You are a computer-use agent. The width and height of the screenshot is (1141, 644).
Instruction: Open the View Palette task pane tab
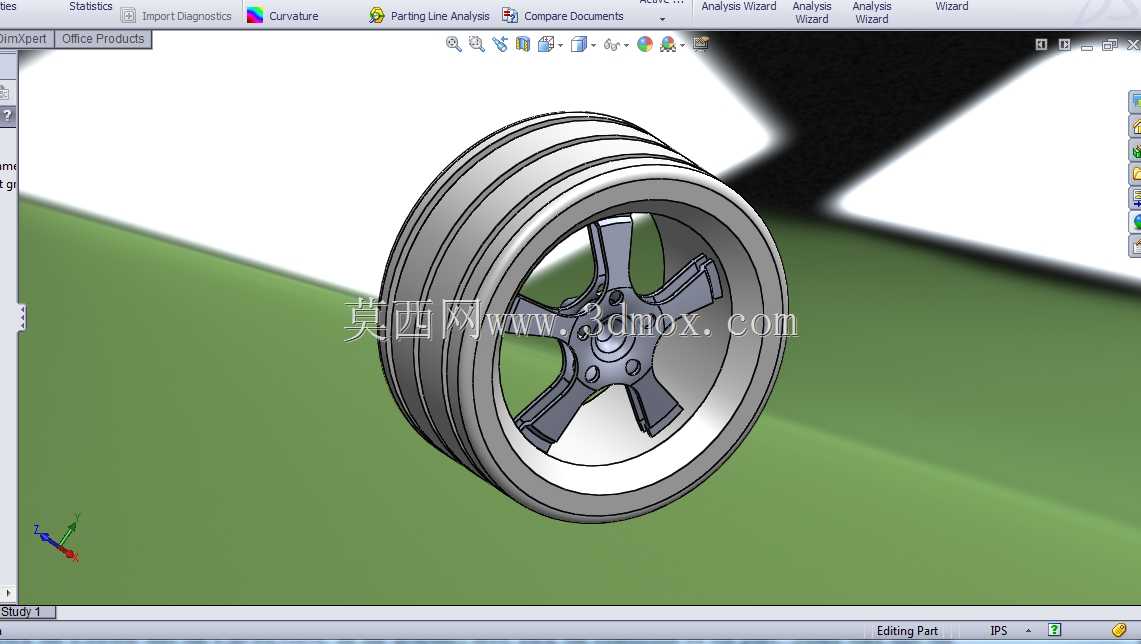[1134, 197]
